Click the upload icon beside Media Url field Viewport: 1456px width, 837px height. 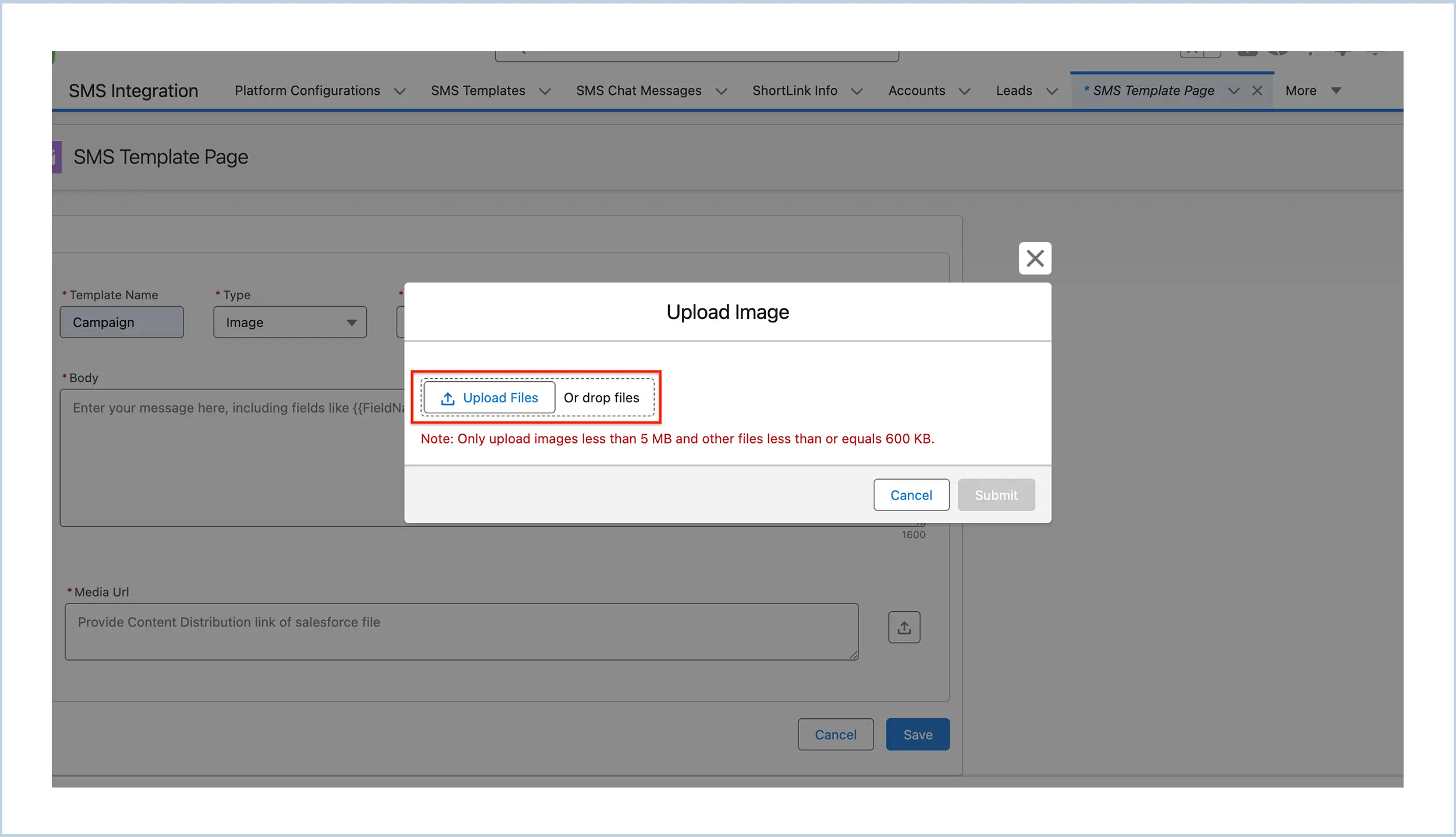coord(904,627)
